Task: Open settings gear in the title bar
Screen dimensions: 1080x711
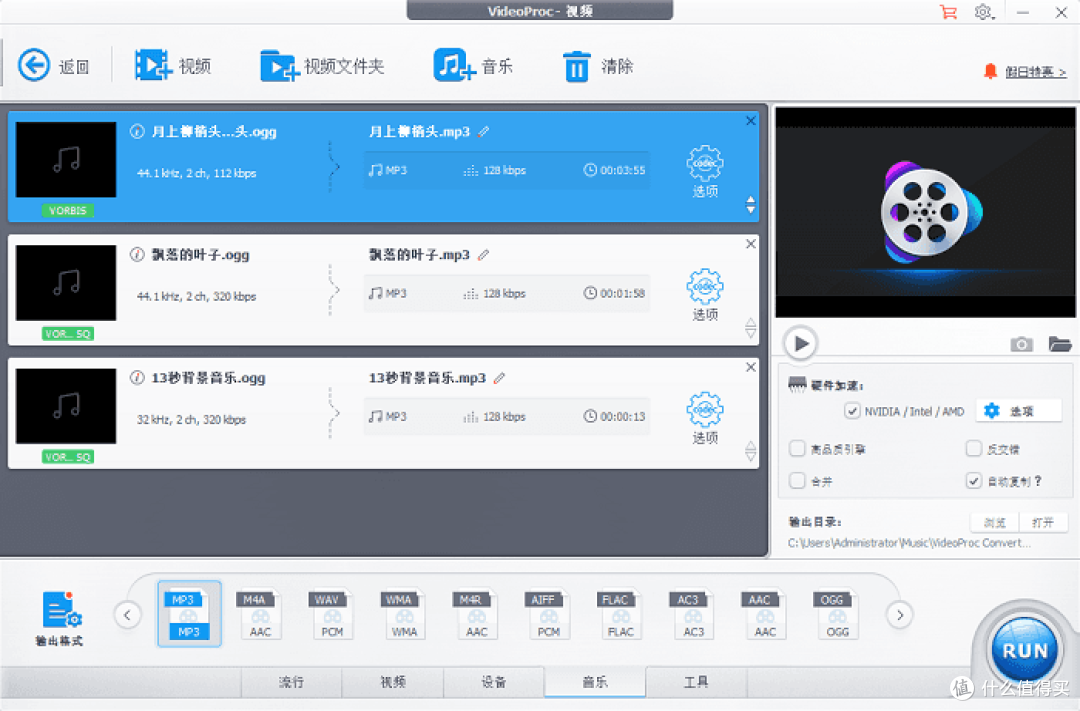Action: coord(984,12)
